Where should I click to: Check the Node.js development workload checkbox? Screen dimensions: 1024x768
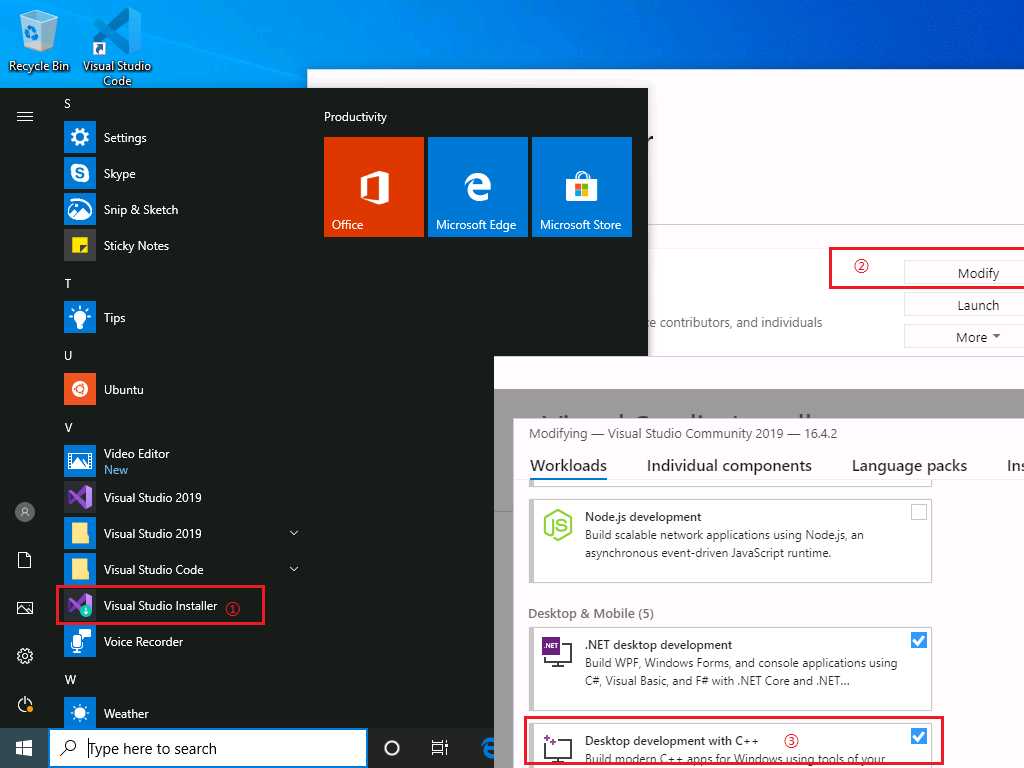(x=919, y=512)
